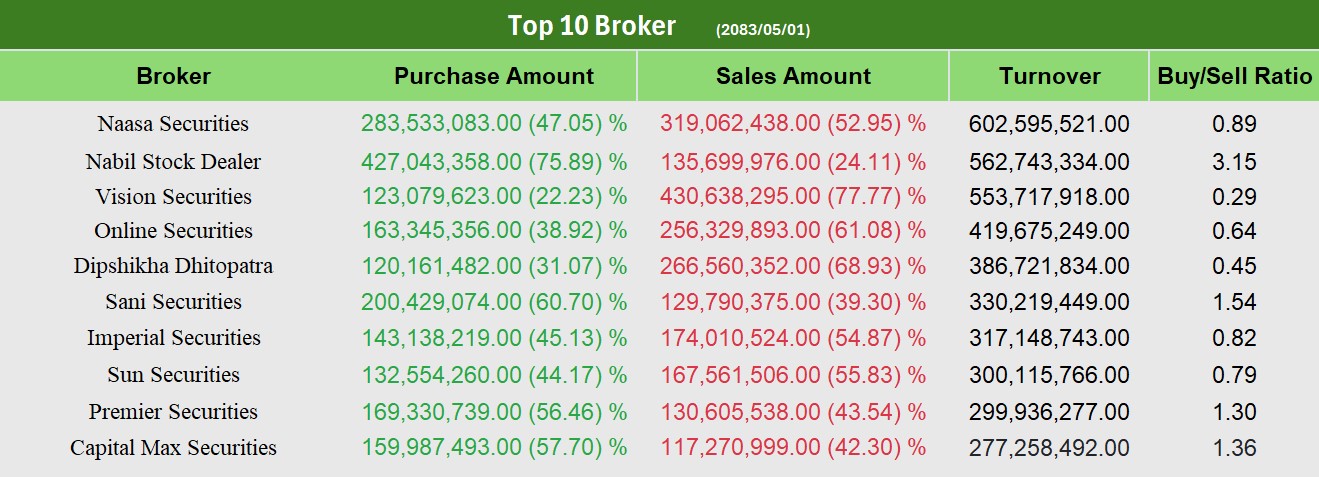Click the 2083/05/01 date label

click(763, 30)
